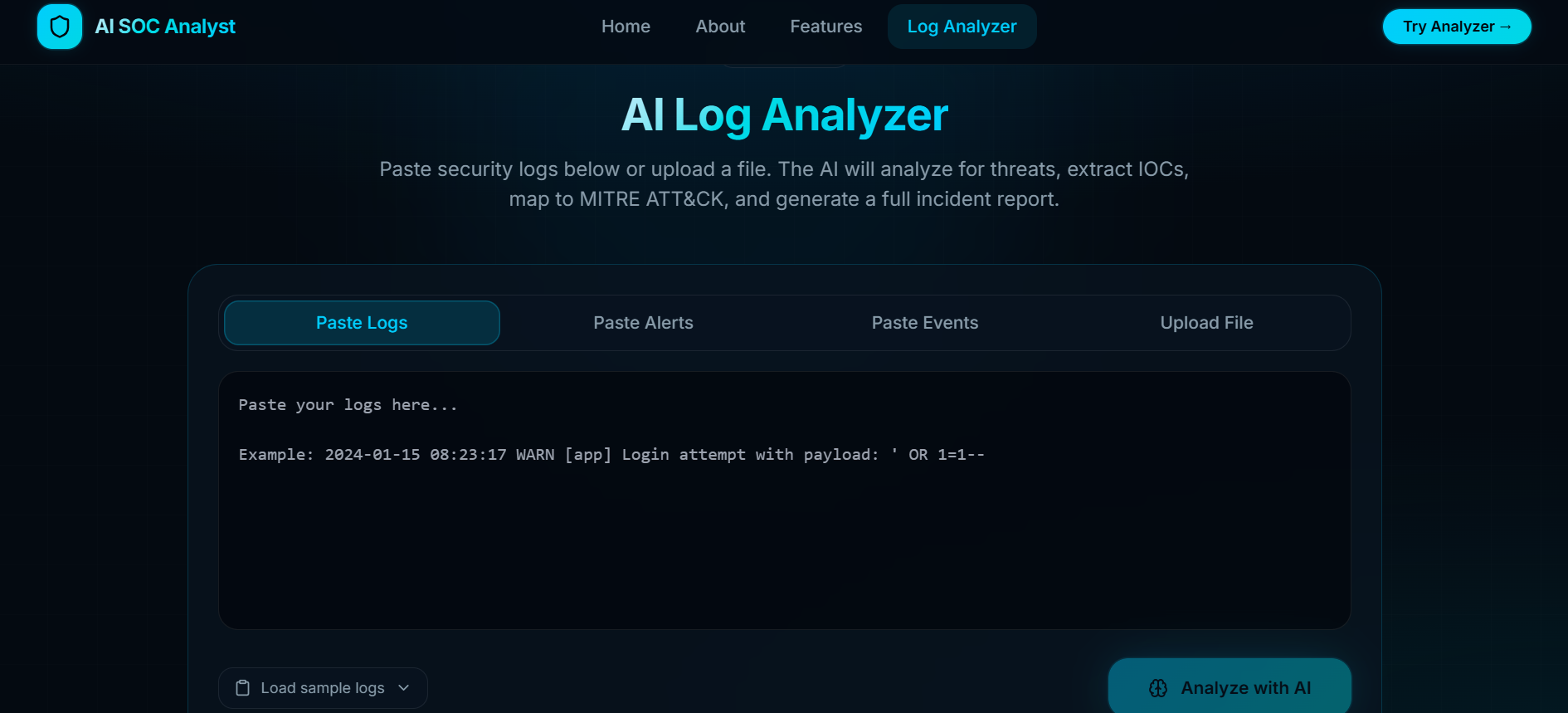Viewport: 1568px width, 713px height.
Task: Open the About navigation link
Action: [720, 27]
